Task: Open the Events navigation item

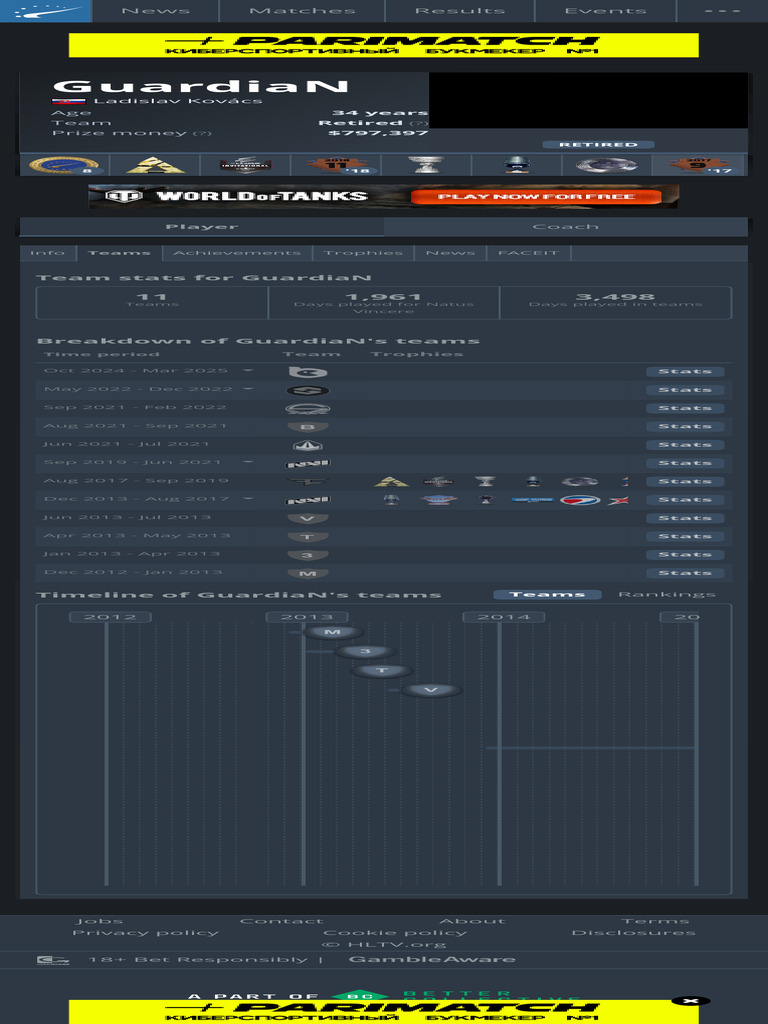Action: tap(605, 11)
